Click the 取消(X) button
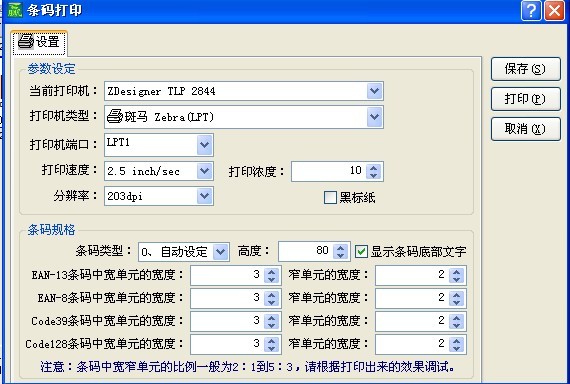The image size is (570, 384). 525,128
